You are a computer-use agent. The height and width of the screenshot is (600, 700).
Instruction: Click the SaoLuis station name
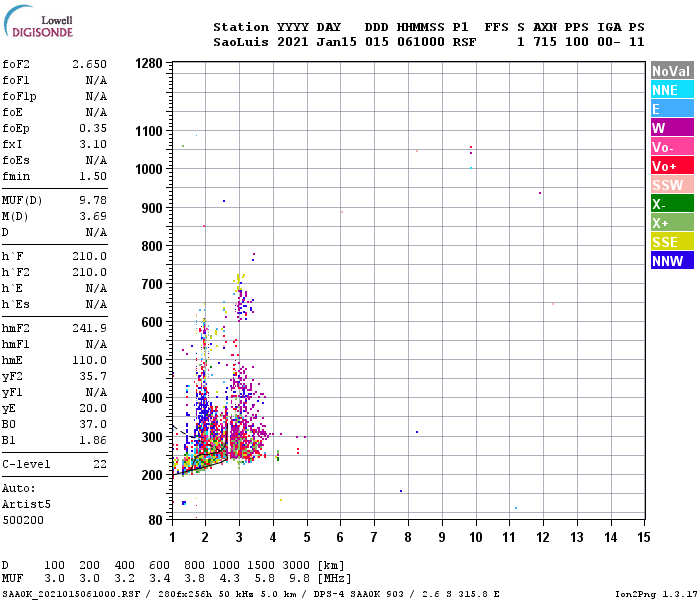[x=241, y=42]
